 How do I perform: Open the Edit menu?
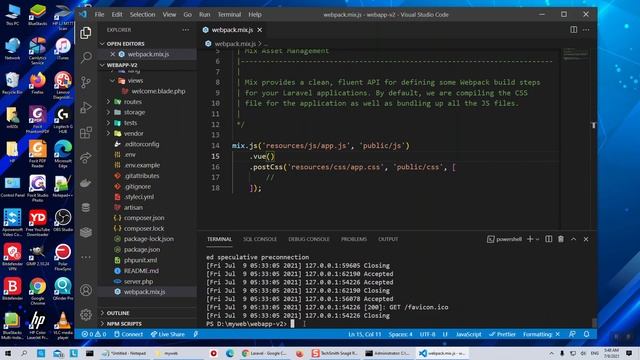pos(117,14)
